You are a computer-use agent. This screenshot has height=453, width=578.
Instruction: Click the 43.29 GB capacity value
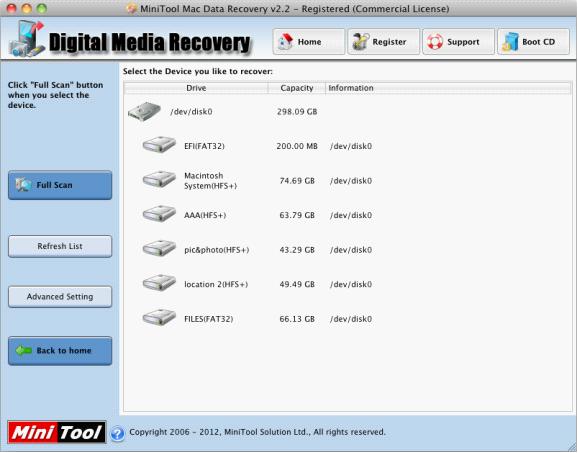tap(297, 250)
